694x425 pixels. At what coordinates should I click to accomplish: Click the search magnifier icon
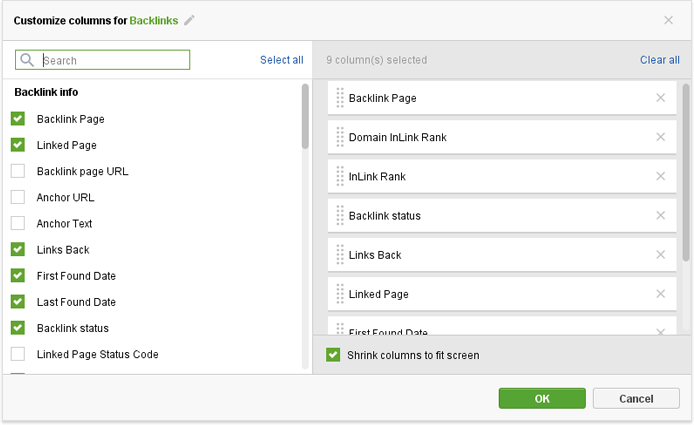[27, 60]
